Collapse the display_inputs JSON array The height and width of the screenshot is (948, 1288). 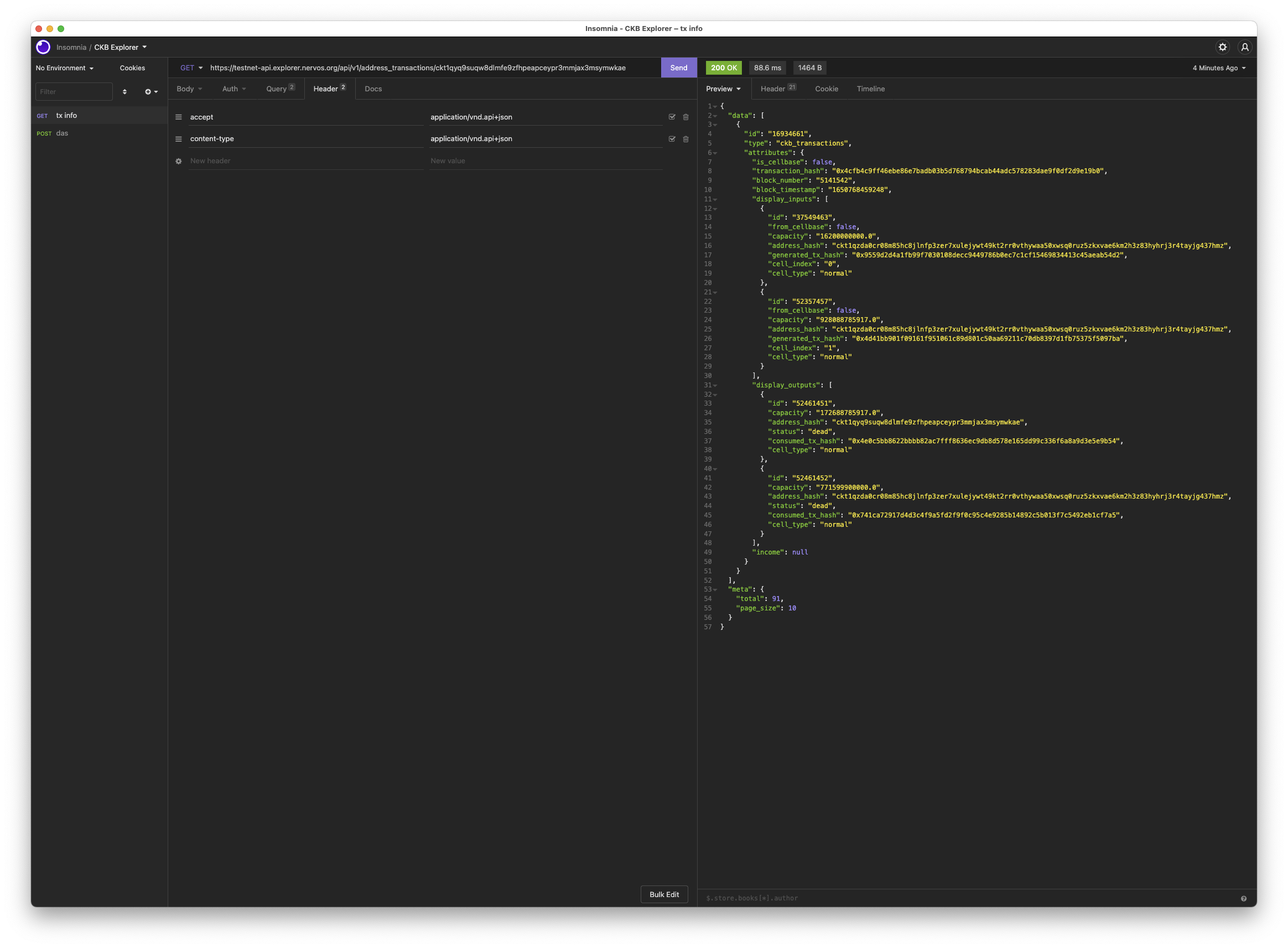(715, 200)
